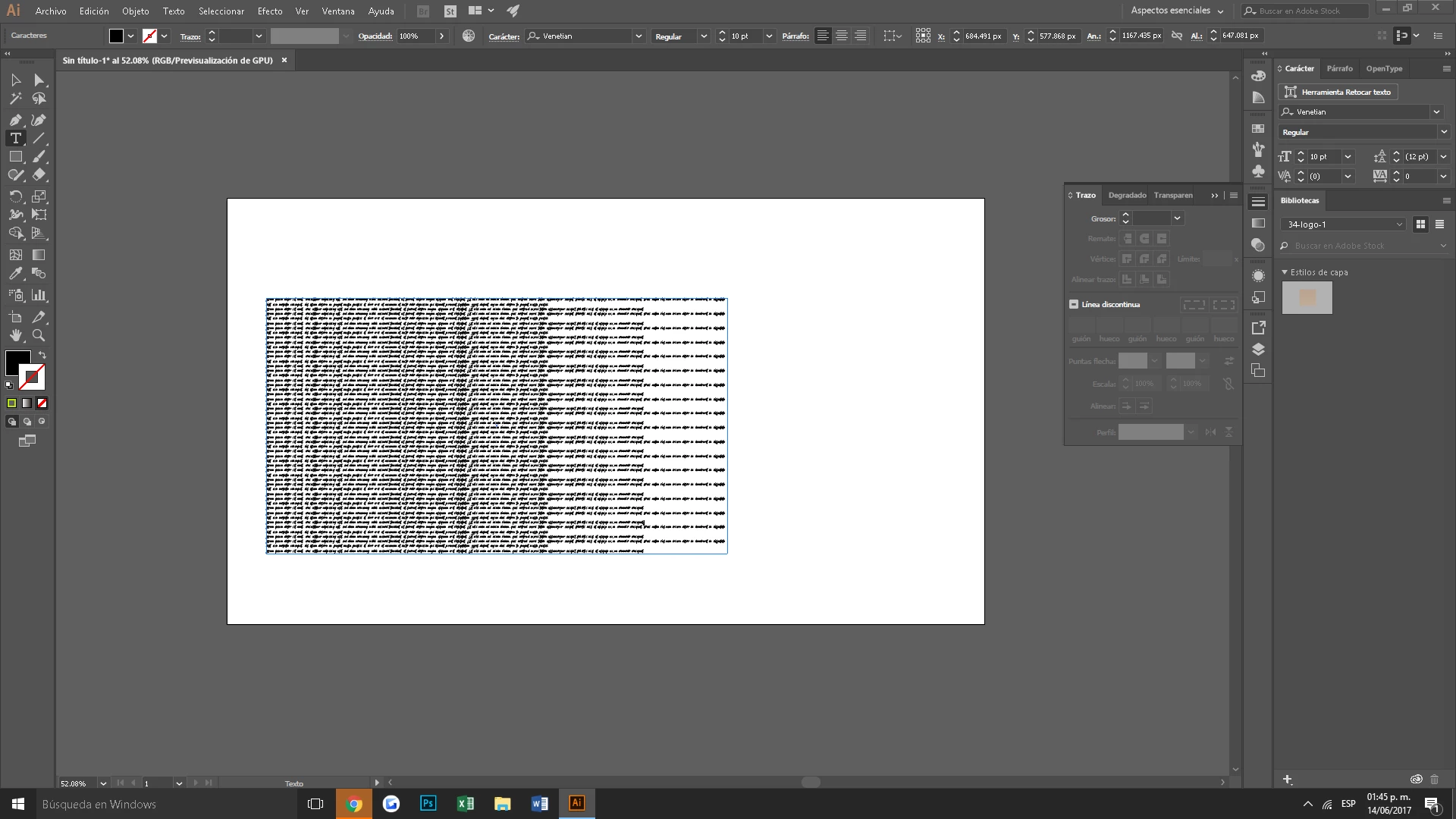The height and width of the screenshot is (819, 1456).
Task: Select the Rectangle tool
Action: (x=15, y=157)
